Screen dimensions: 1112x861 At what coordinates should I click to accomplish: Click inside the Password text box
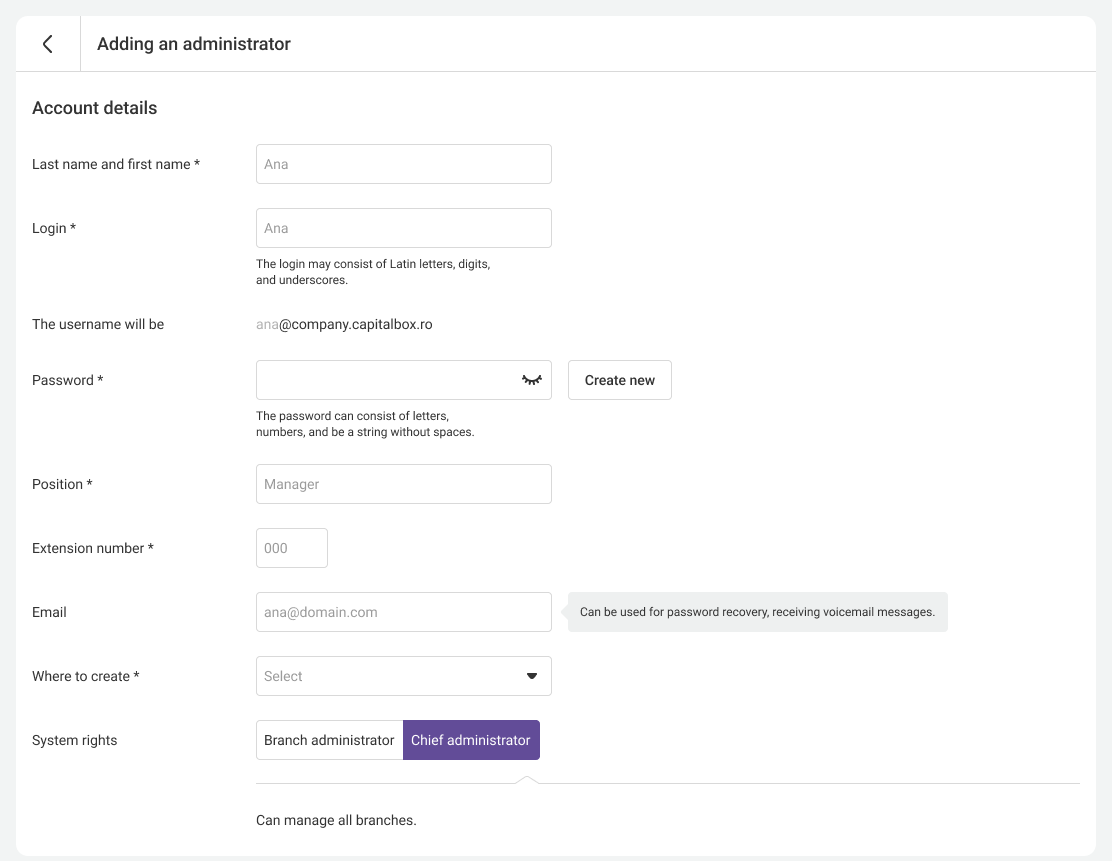click(x=385, y=380)
